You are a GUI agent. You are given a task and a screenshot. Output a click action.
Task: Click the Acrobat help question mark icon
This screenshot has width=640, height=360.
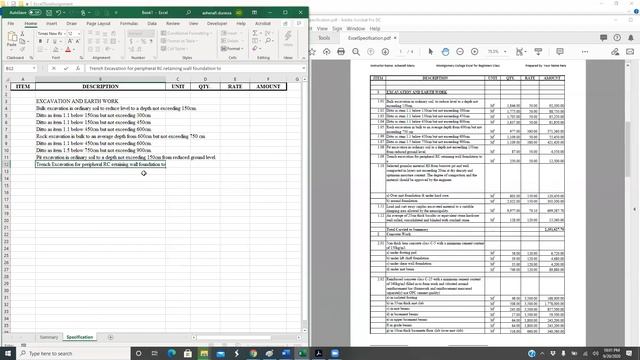click(617, 38)
